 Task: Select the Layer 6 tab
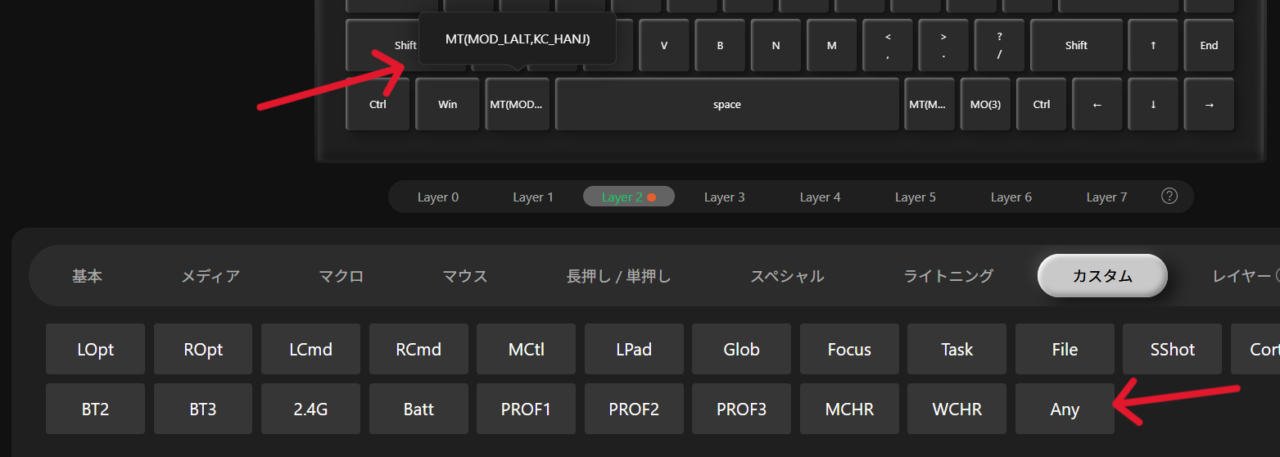[1011, 197]
